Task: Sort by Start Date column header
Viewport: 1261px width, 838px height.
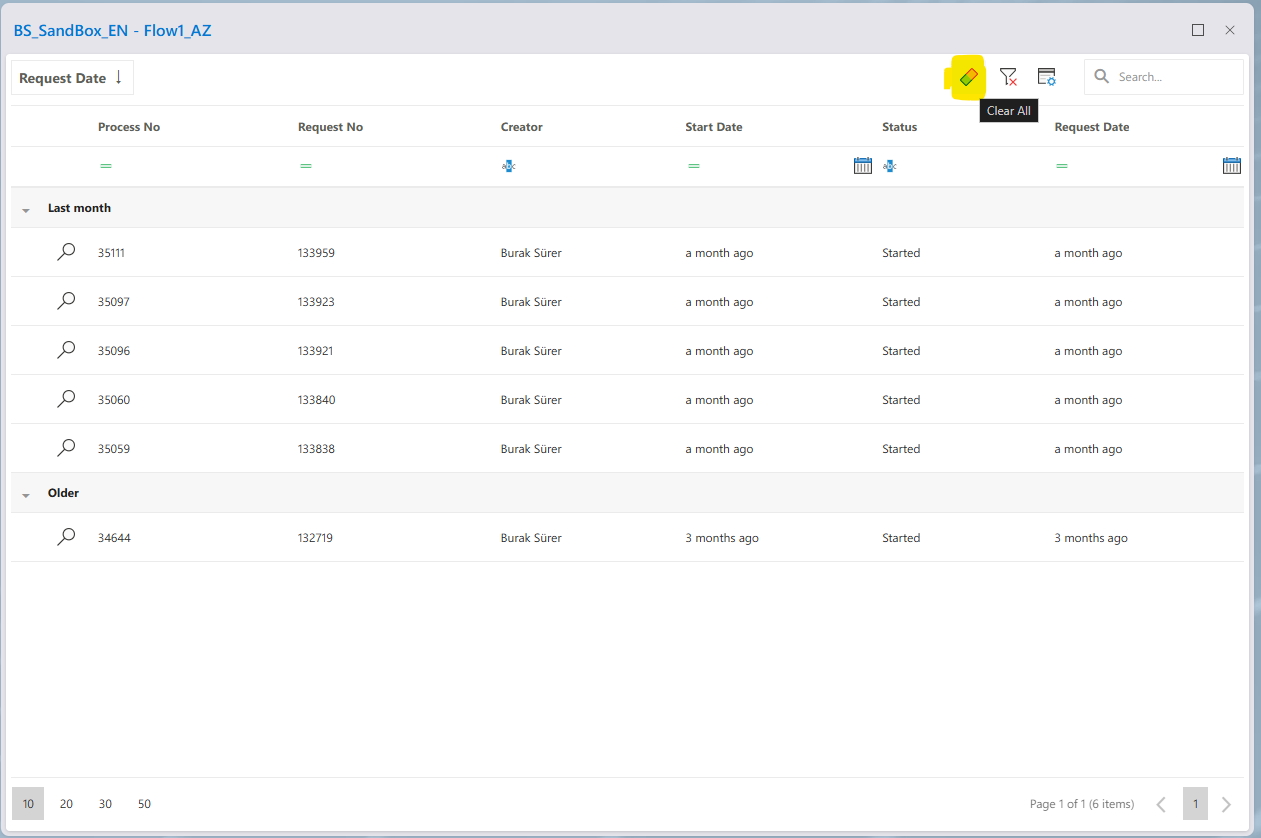Action: 714,127
